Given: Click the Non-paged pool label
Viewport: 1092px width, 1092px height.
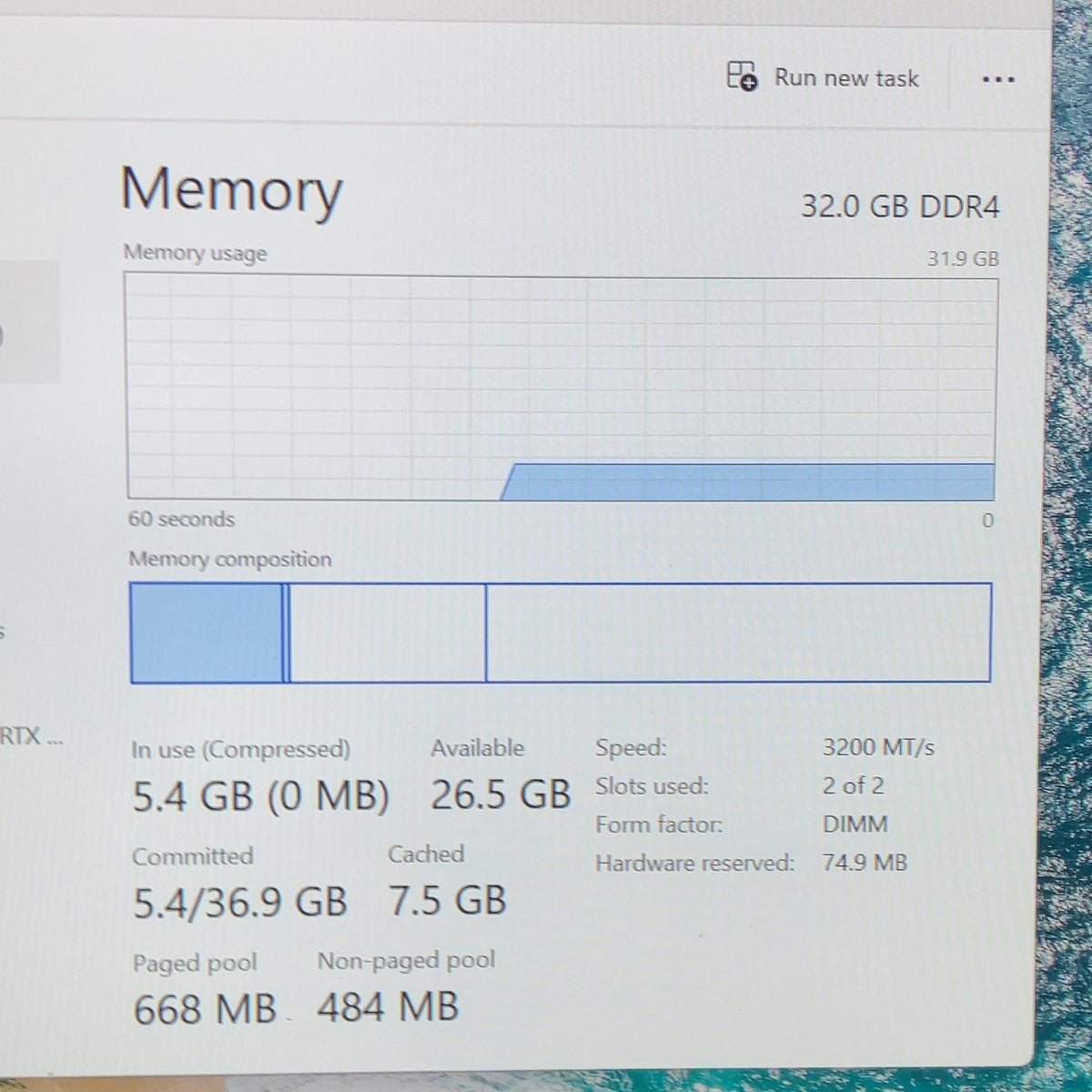Looking at the screenshot, I should pyautogui.click(x=406, y=960).
